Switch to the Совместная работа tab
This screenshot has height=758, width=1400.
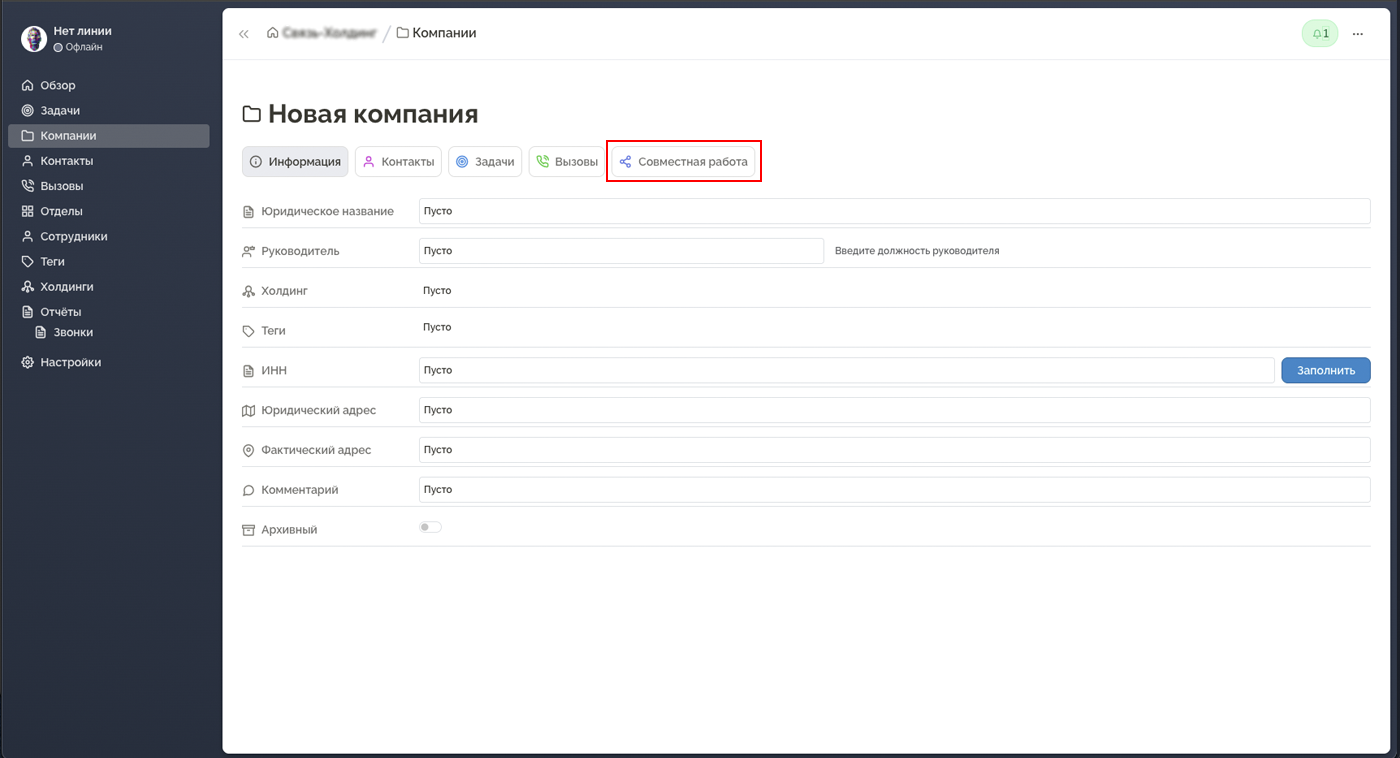pyautogui.click(x=684, y=161)
